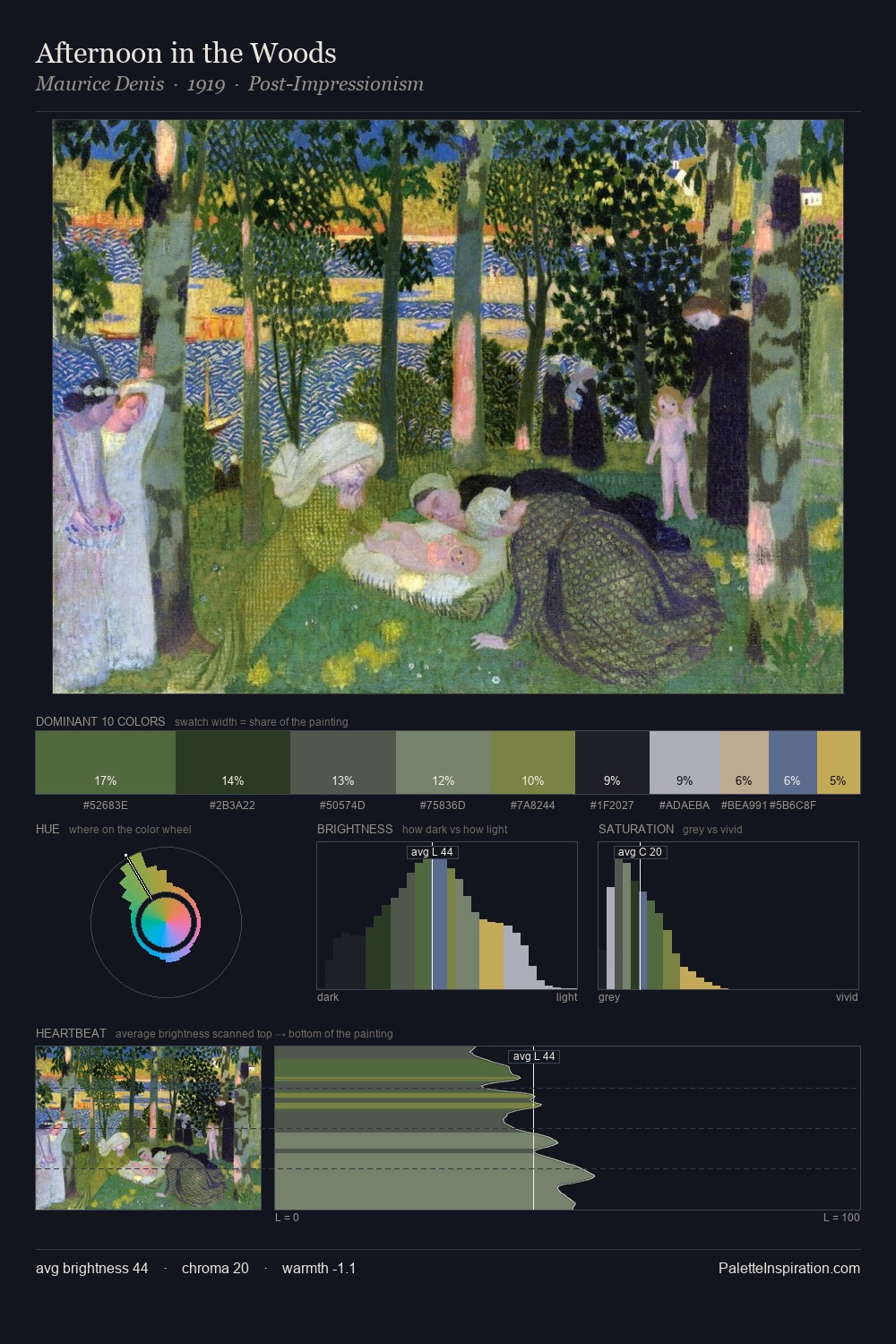Image resolution: width=896 pixels, height=1344 pixels.
Task: Click the 'HEARTBEAT' section heading
Action: 71,1033
